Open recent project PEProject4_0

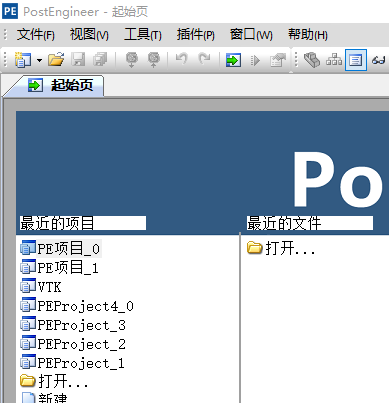pos(77,306)
